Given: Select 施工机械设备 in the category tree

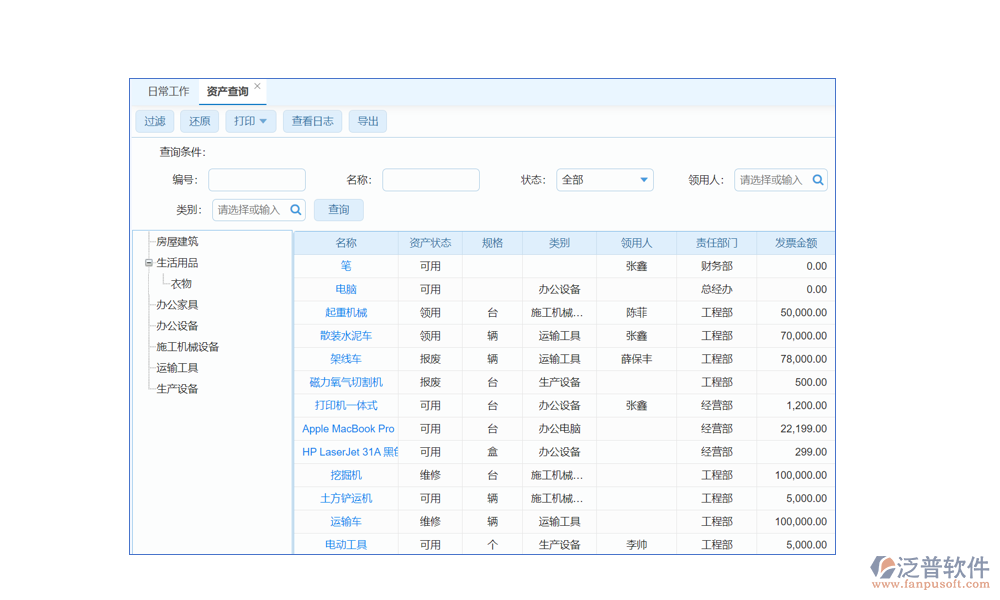Looking at the screenshot, I should coord(187,347).
